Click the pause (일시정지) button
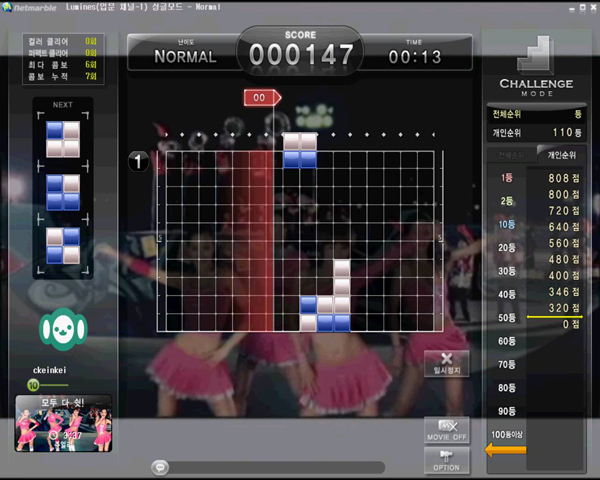Image resolution: width=600 pixels, height=480 pixels. point(446,362)
